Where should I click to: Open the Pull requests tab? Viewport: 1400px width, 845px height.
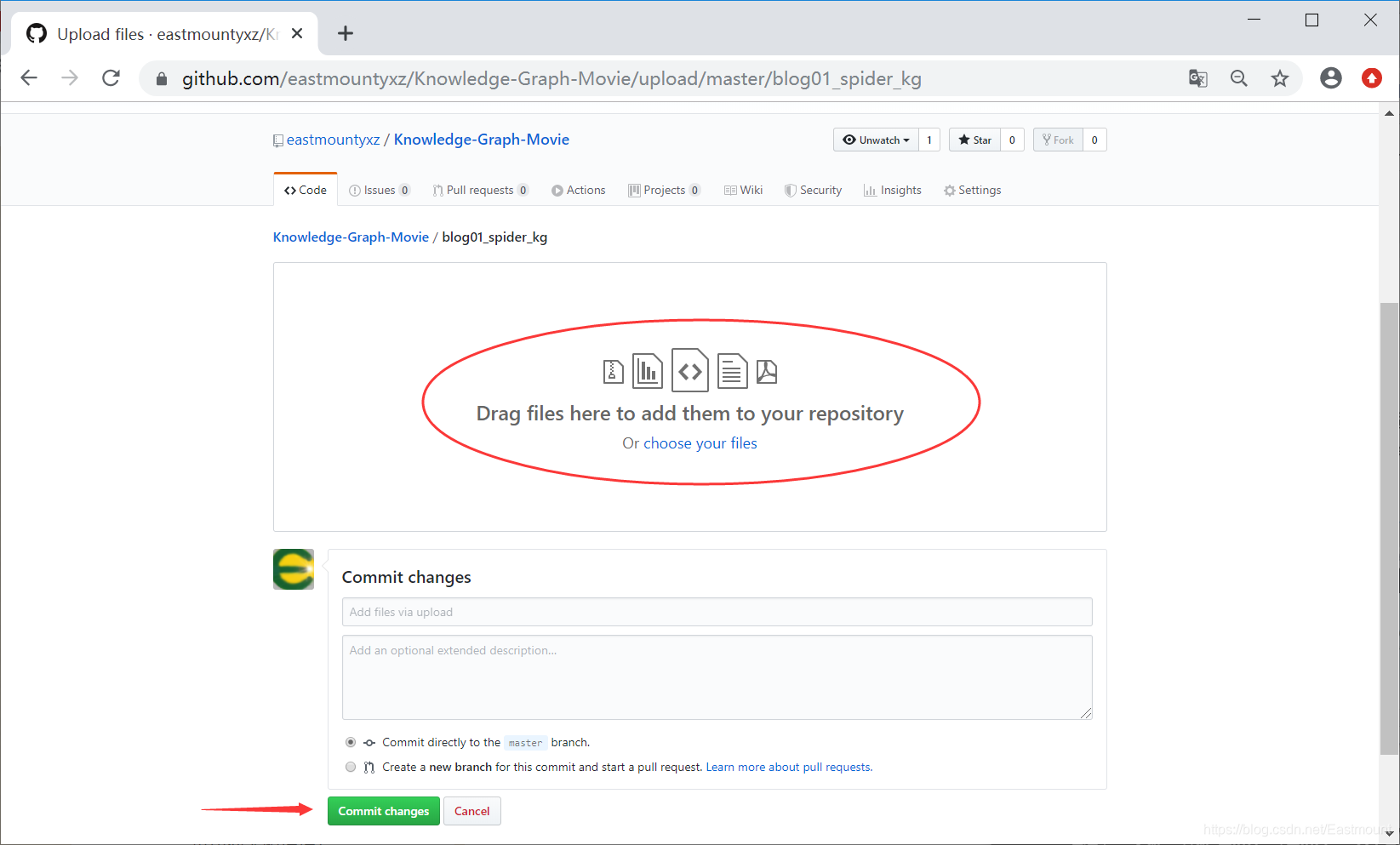481,190
